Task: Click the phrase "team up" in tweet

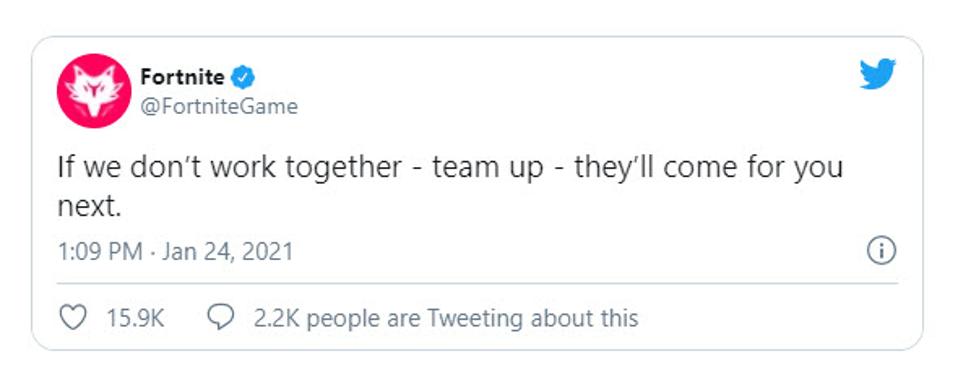Action: pos(488,169)
